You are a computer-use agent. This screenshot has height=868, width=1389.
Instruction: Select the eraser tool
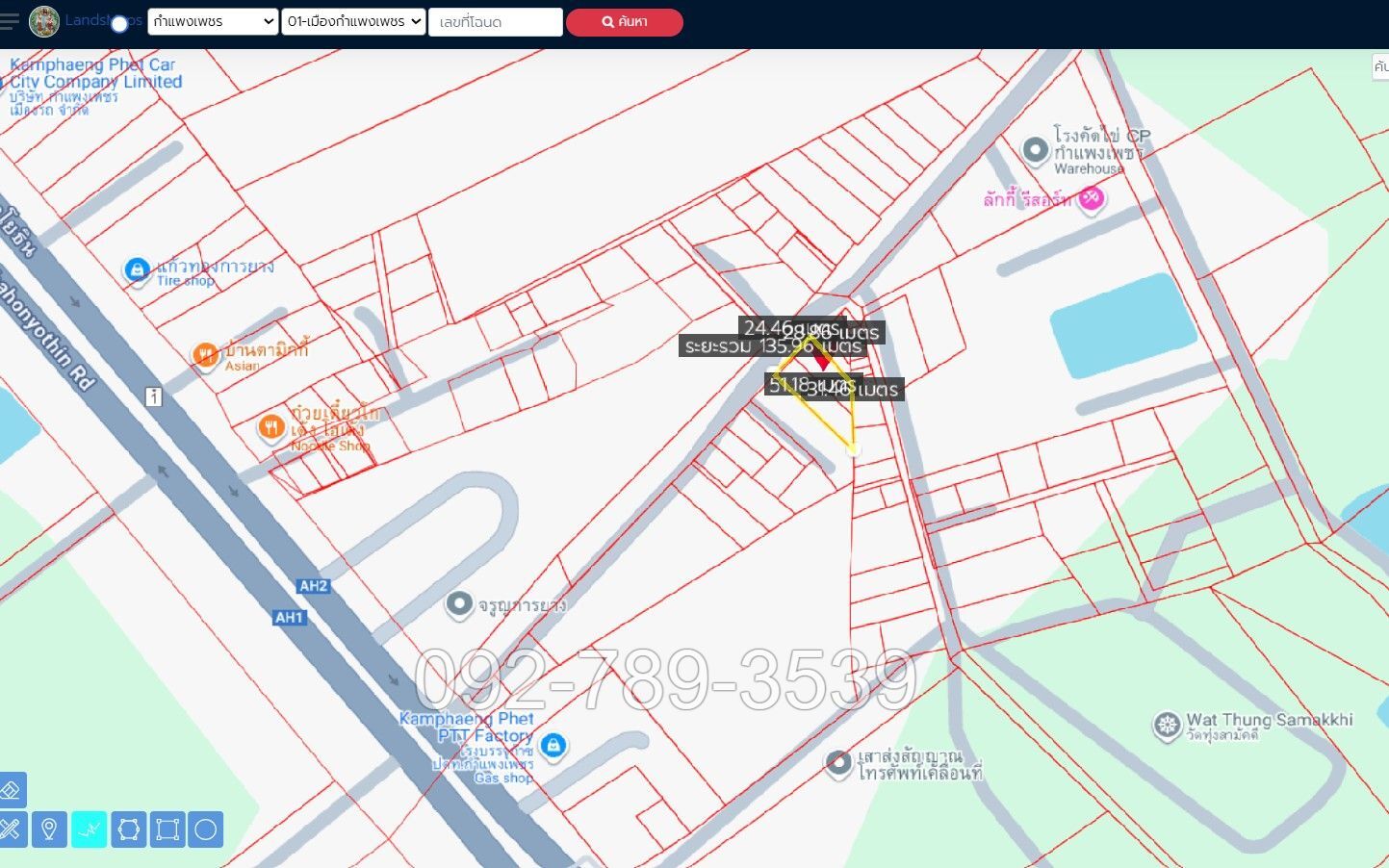point(12,790)
